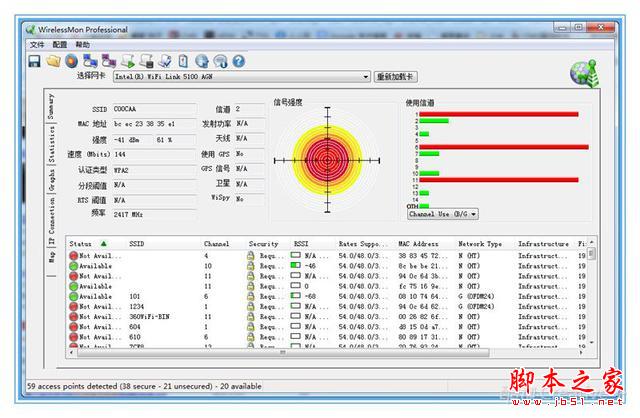
Task: Sort list by Channel column header
Action: pos(216,244)
